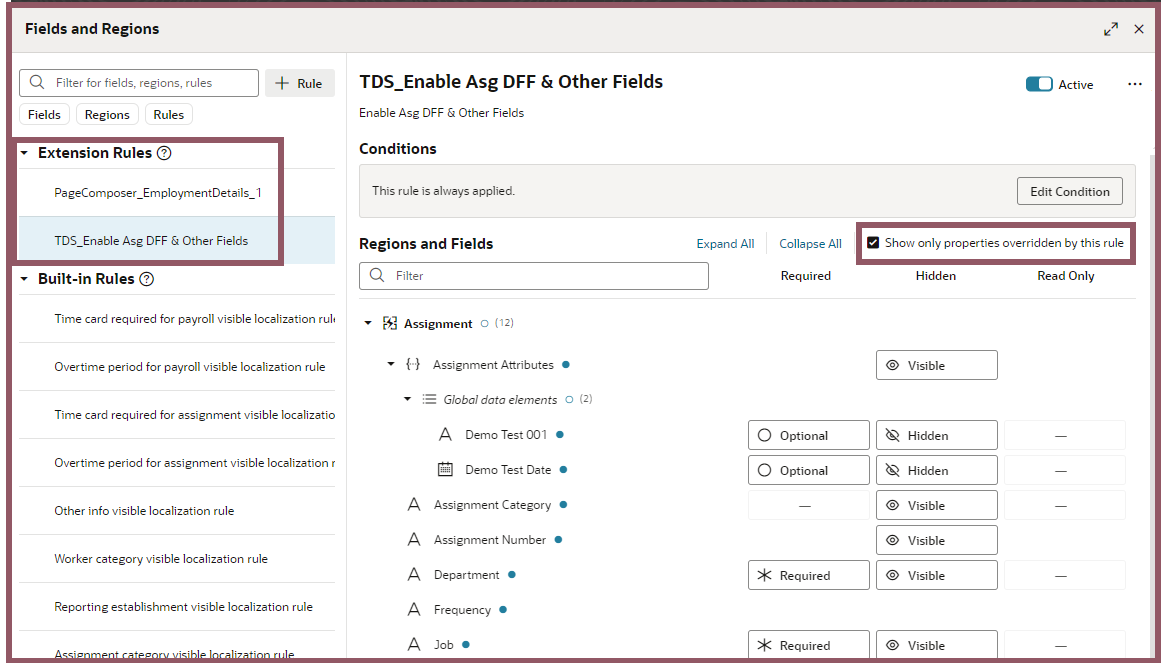
Task: Uncheck Show only properties overridden by this rule
Action: 873,243
